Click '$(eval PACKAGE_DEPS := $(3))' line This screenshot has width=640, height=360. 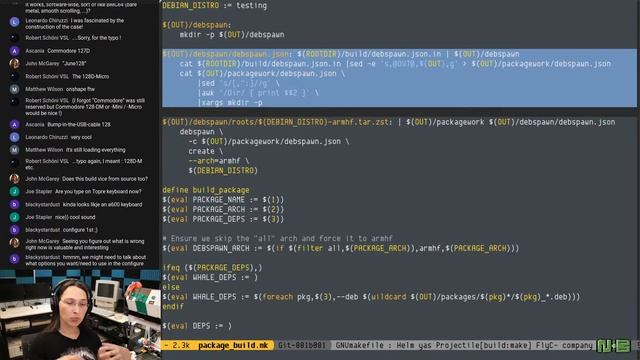223,219
